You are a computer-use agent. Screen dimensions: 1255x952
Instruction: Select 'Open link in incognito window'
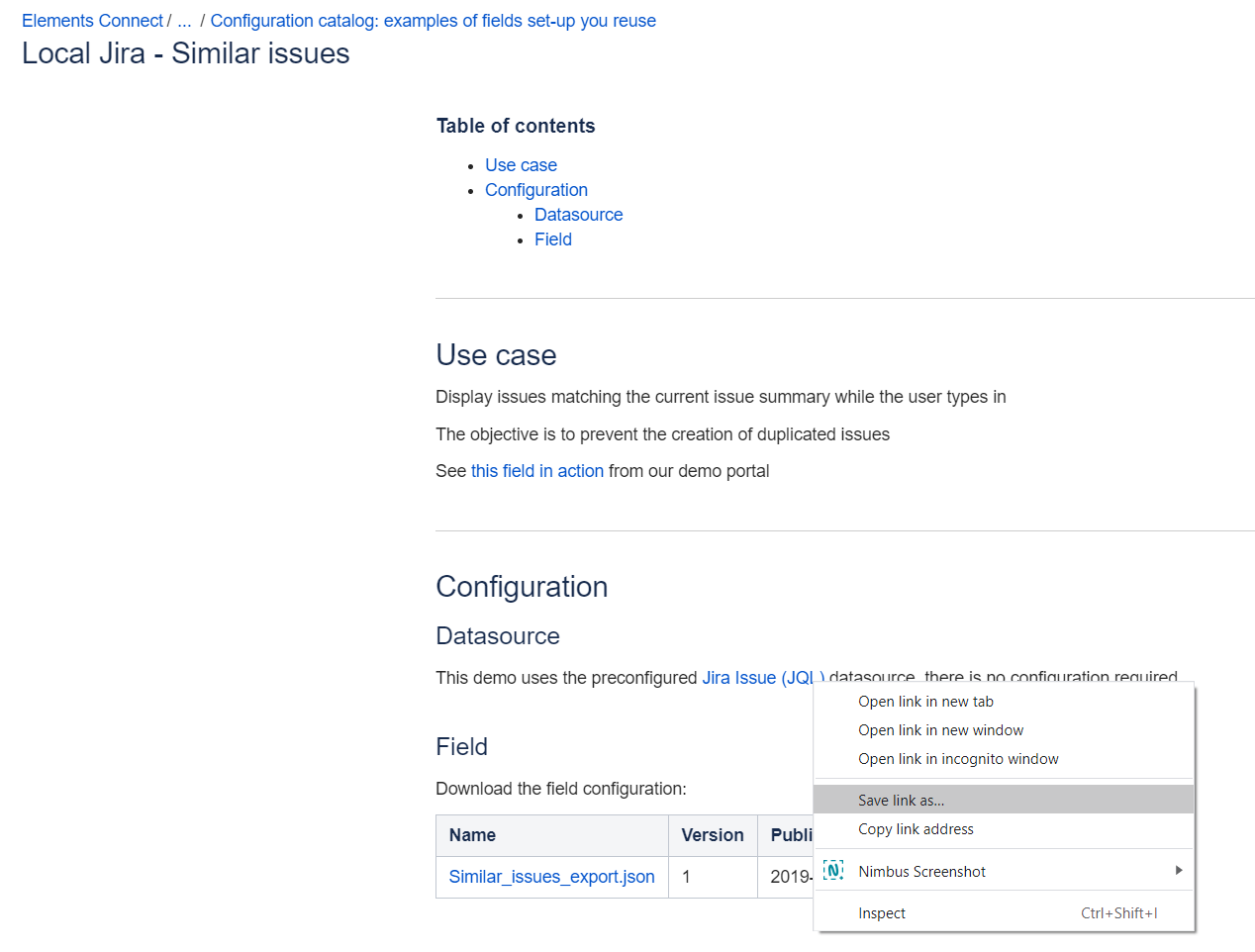coord(958,759)
